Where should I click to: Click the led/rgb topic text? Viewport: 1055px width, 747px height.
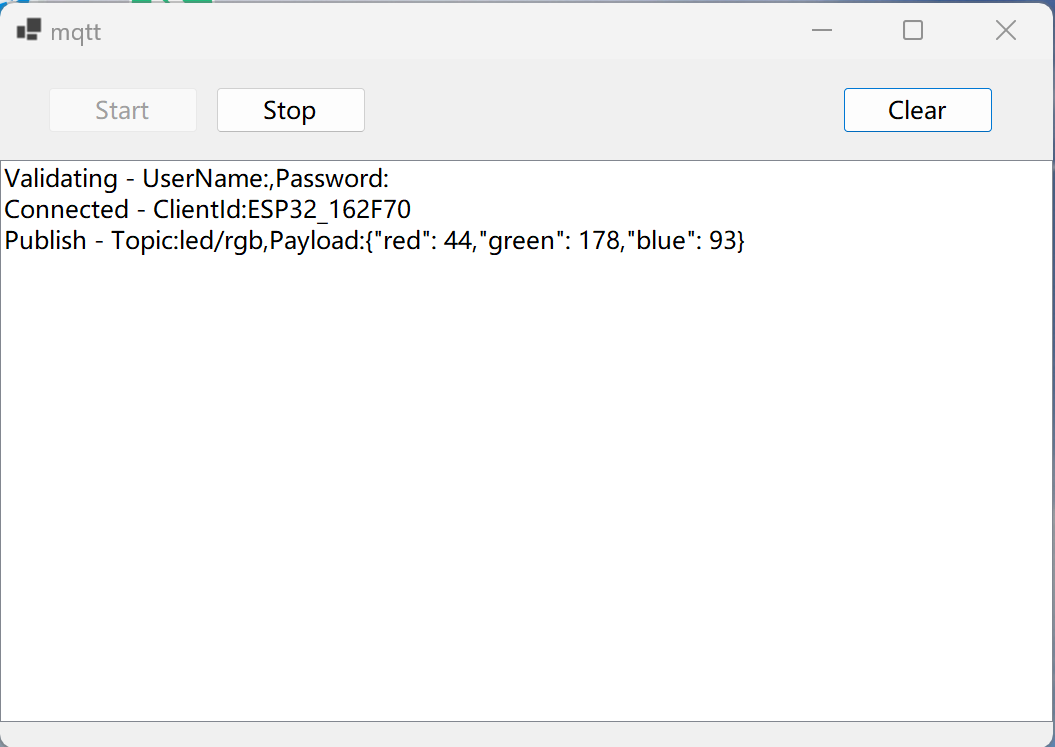220,240
